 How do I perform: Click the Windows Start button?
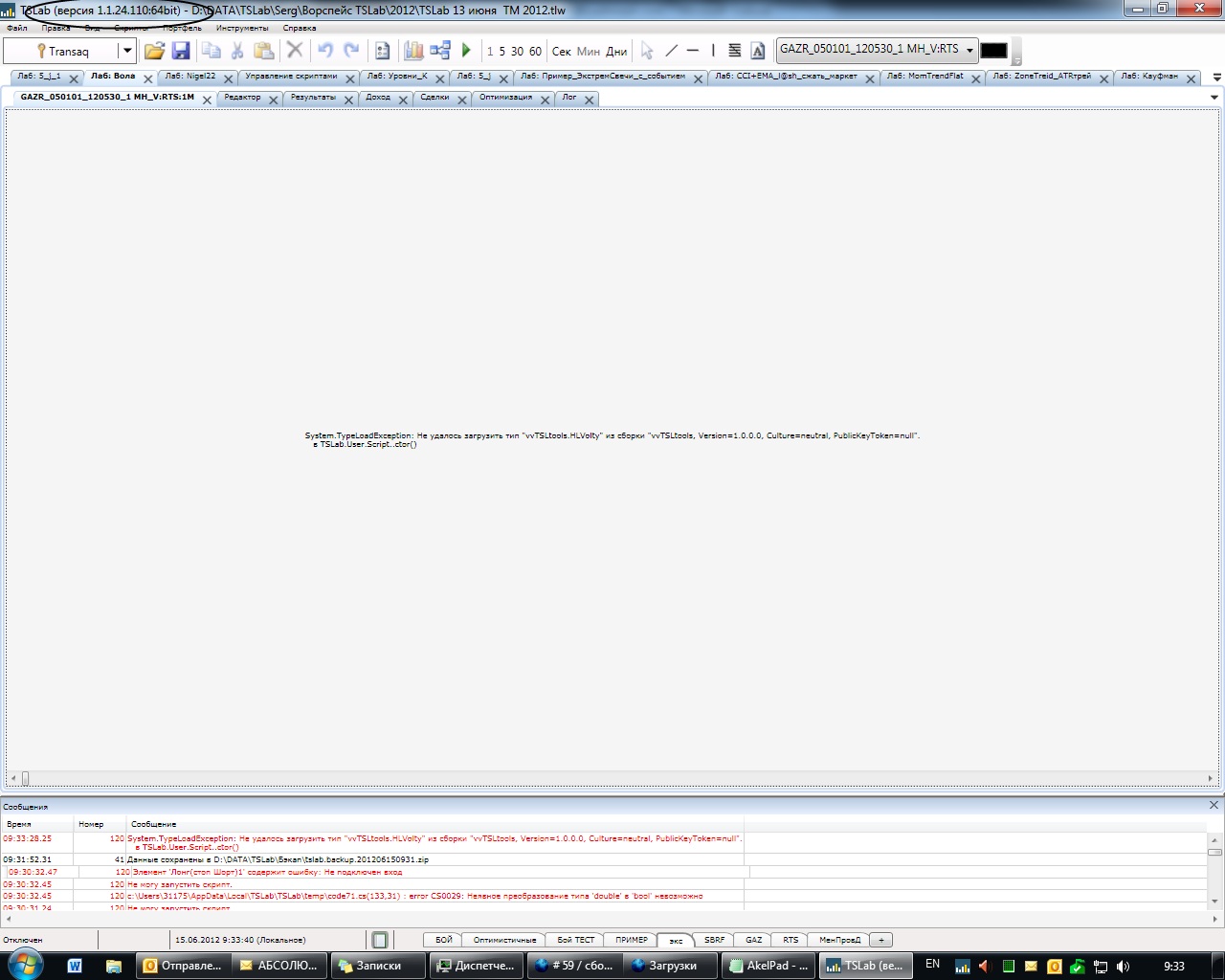[x=26, y=965]
